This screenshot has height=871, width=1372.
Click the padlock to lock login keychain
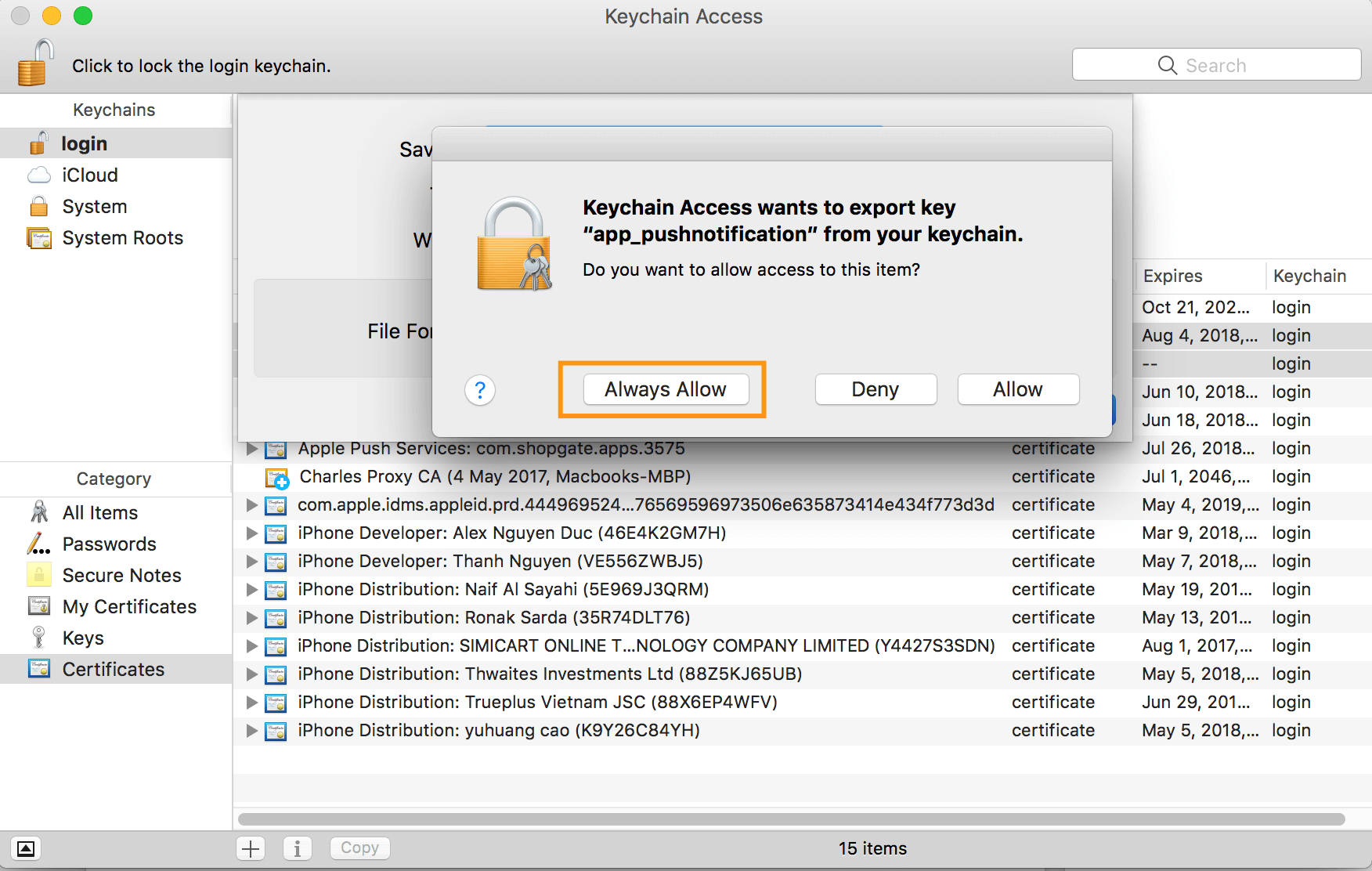point(35,63)
